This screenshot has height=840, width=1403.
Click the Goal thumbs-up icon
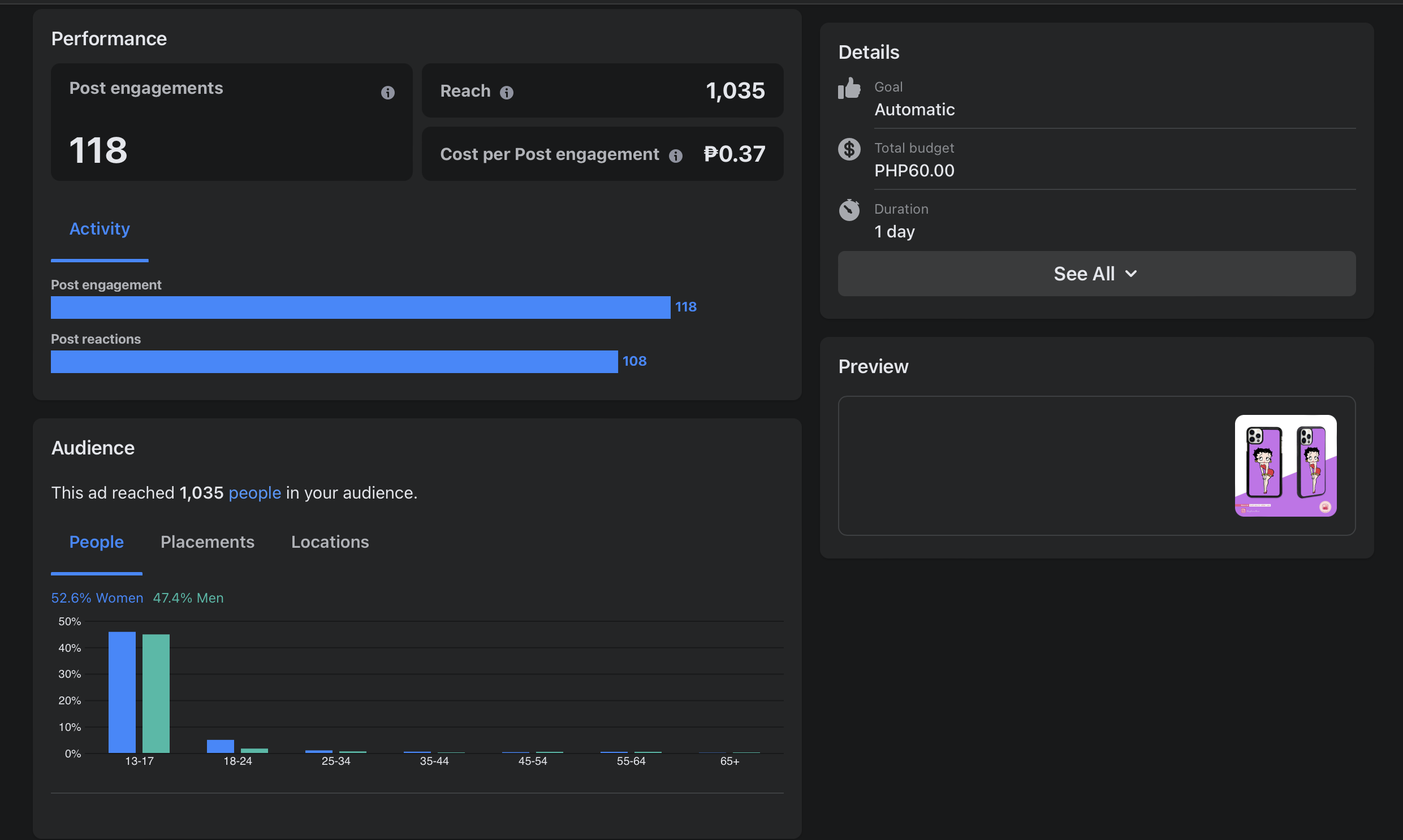pos(849,88)
